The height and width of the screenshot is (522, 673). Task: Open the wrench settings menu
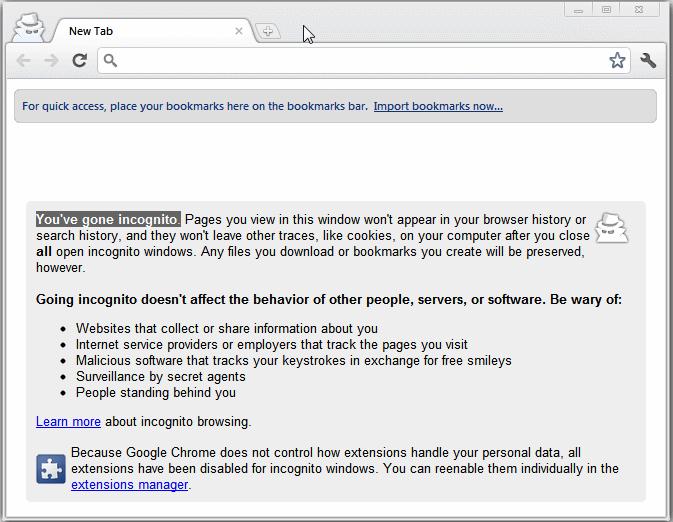pyautogui.click(x=648, y=61)
